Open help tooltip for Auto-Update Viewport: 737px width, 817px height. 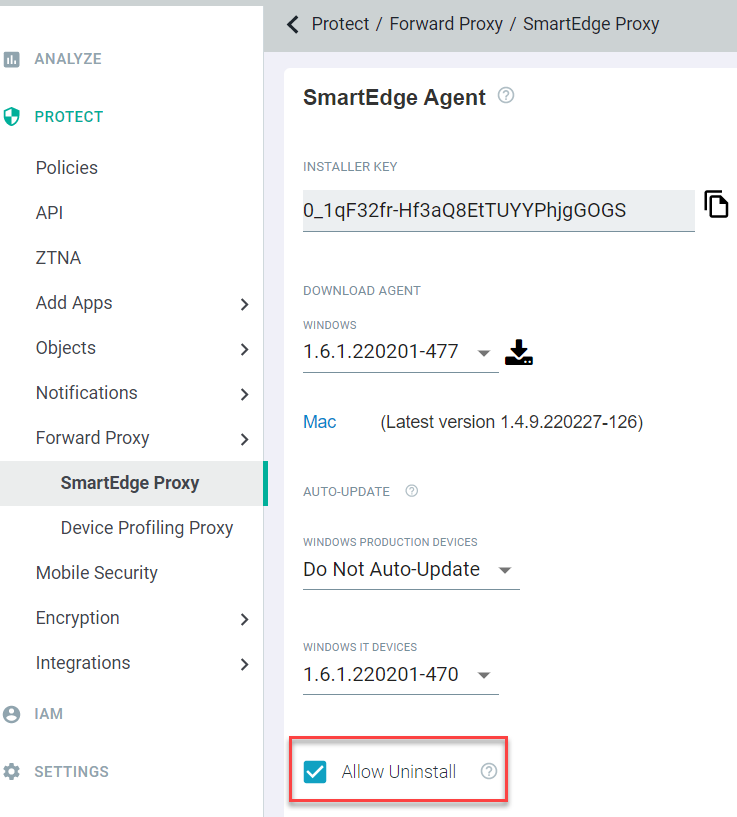(x=411, y=491)
